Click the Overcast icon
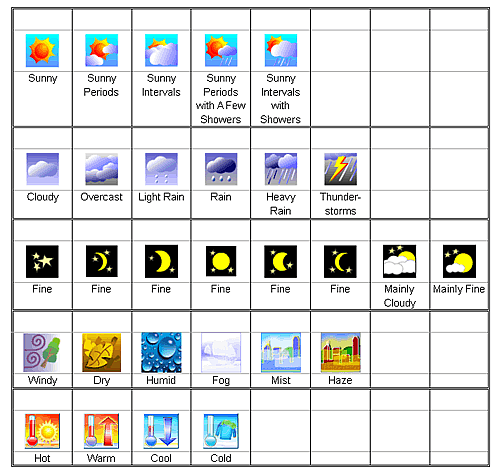 pyautogui.click(x=101, y=169)
